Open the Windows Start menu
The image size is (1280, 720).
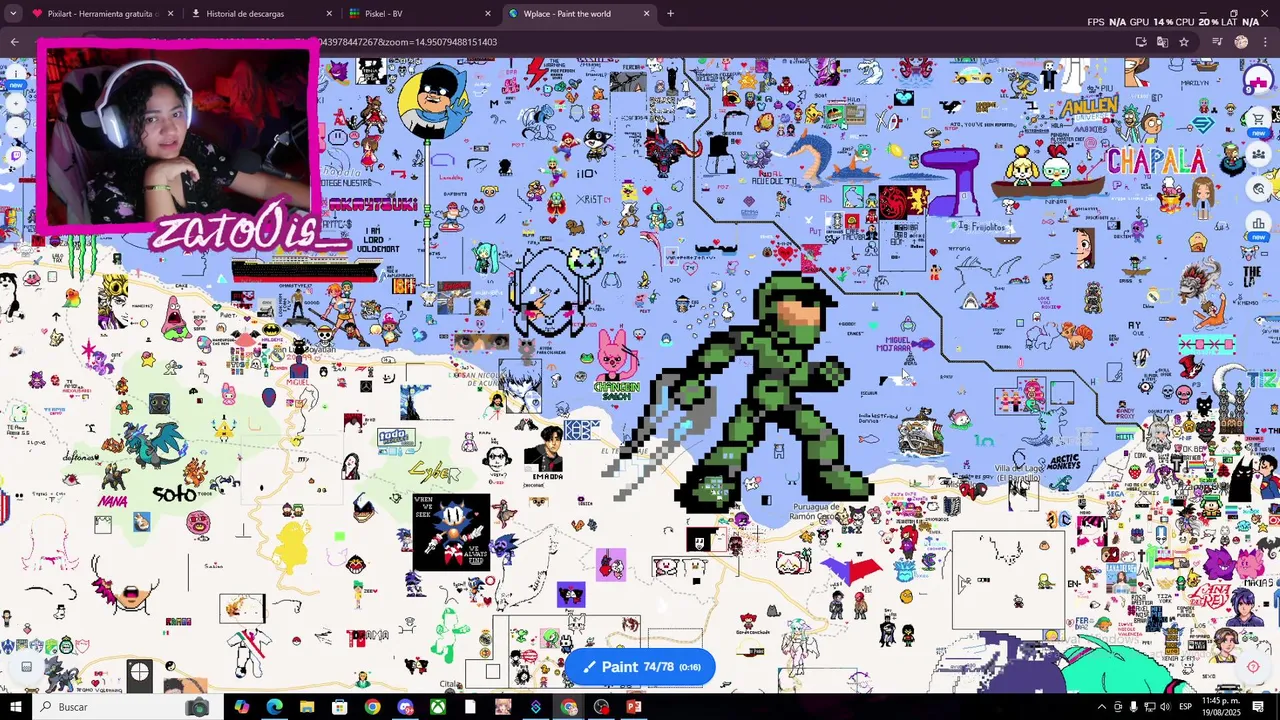point(15,707)
